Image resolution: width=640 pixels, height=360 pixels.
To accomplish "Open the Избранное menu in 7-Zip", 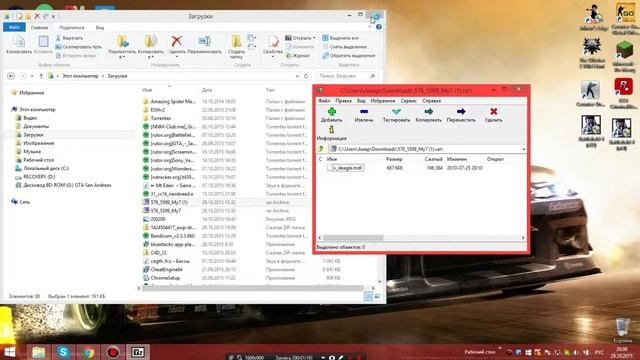I will click(382, 100).
